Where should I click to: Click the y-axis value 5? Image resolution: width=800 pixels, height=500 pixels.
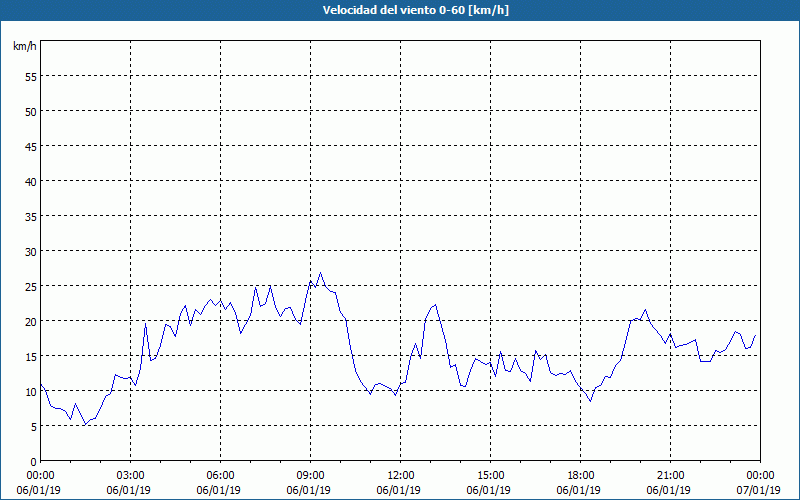tap(34, 427)
